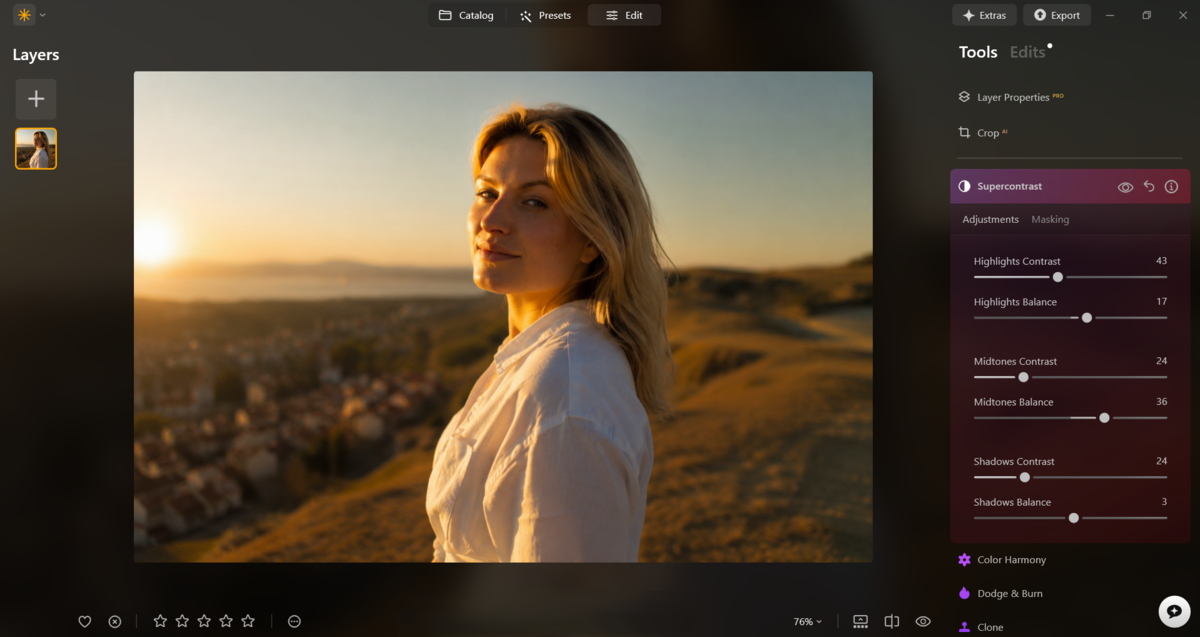Screen dimensions: 1200x637
Task: Toggle Supercontrast visibility eye icon
Action: 1125,187
